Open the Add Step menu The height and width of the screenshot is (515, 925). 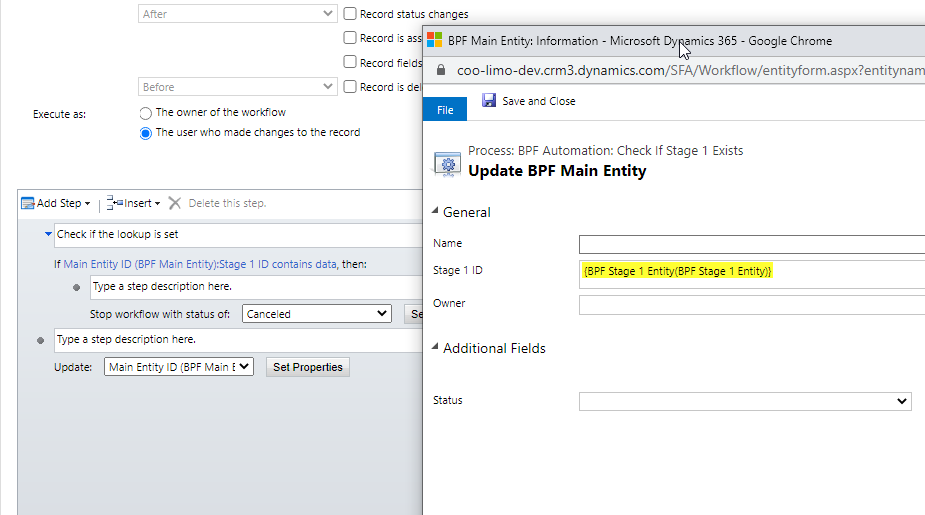64,203
